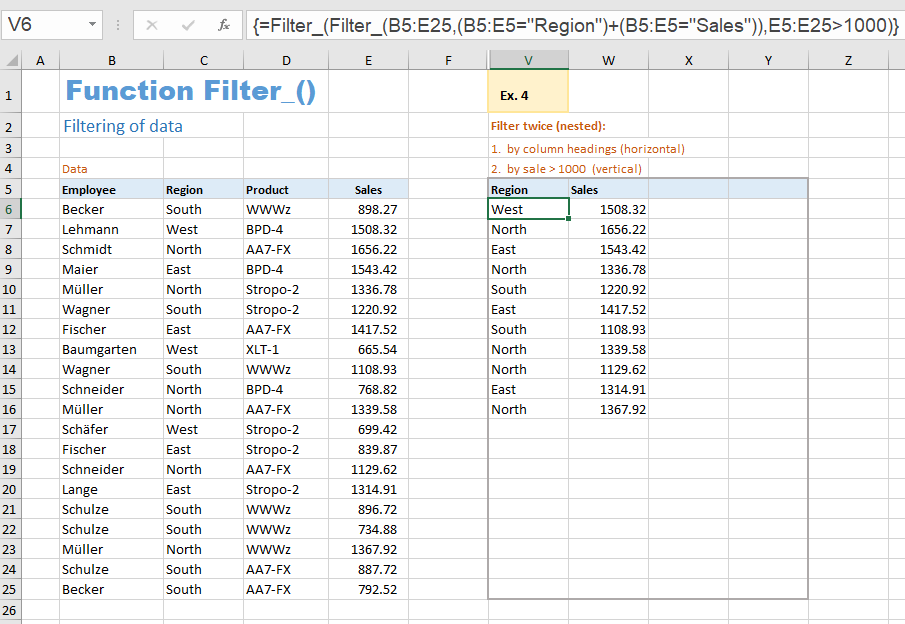Click the Sales header cell above 898.27

[x=368, y=189]
